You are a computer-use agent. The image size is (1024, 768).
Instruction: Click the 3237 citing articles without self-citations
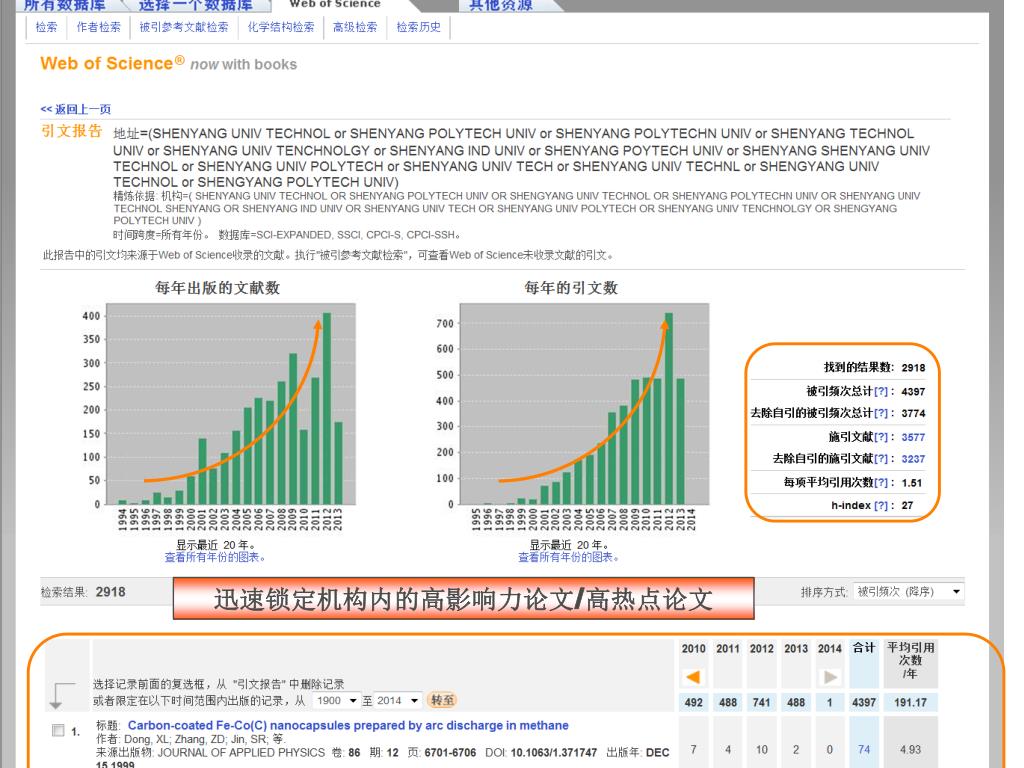click(x=913, y=459)
